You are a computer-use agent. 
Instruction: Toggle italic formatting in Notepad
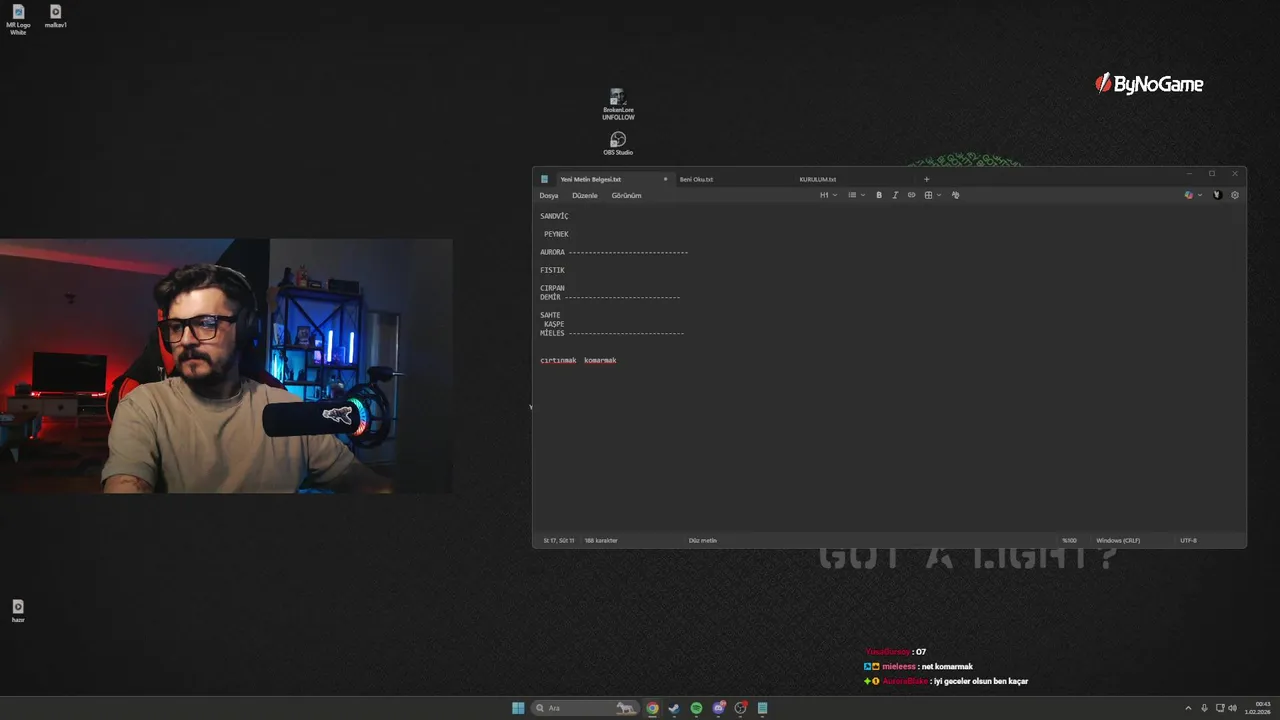(895, 195)
